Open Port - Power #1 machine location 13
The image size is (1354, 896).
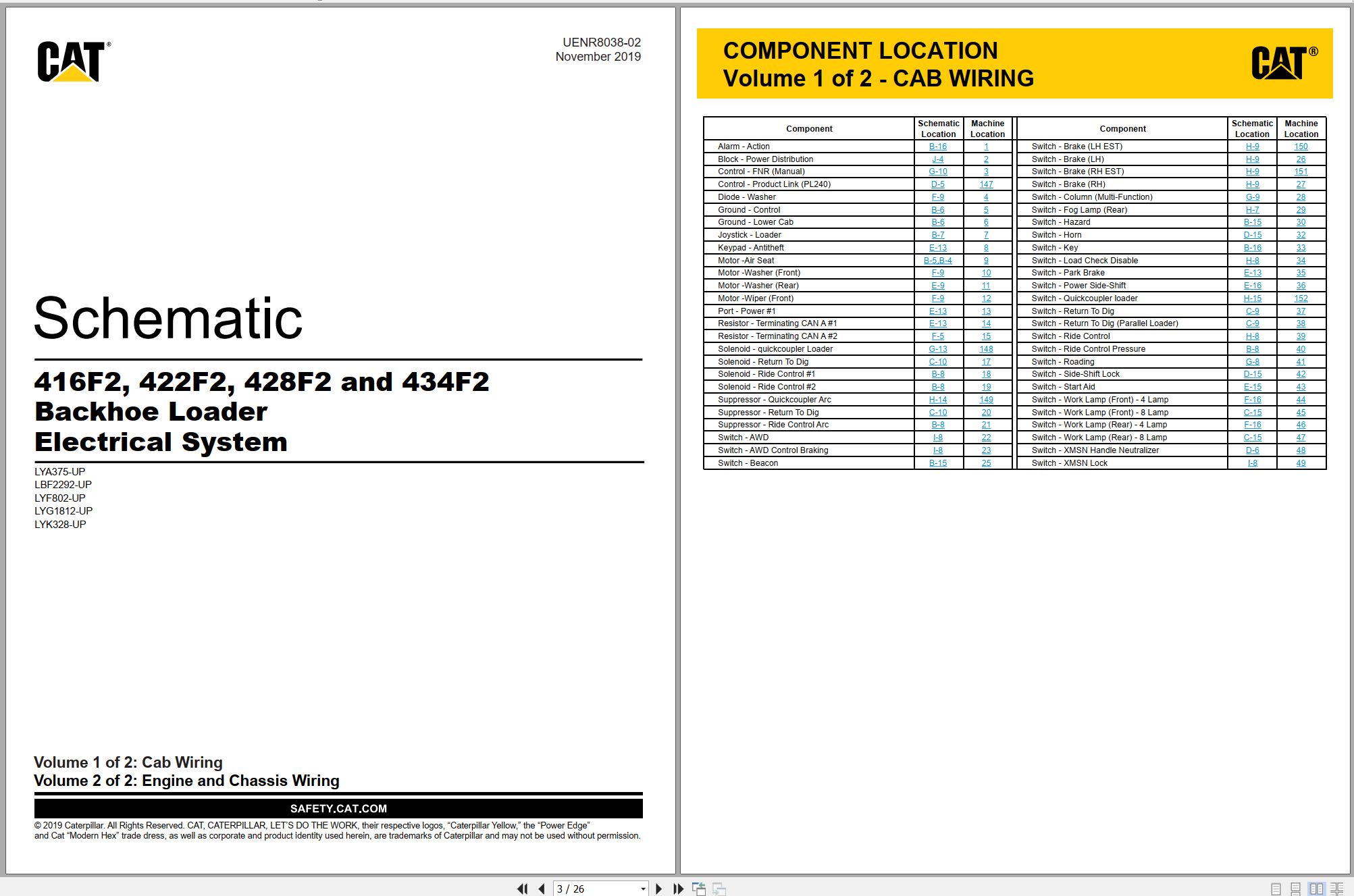click(986, 311)
